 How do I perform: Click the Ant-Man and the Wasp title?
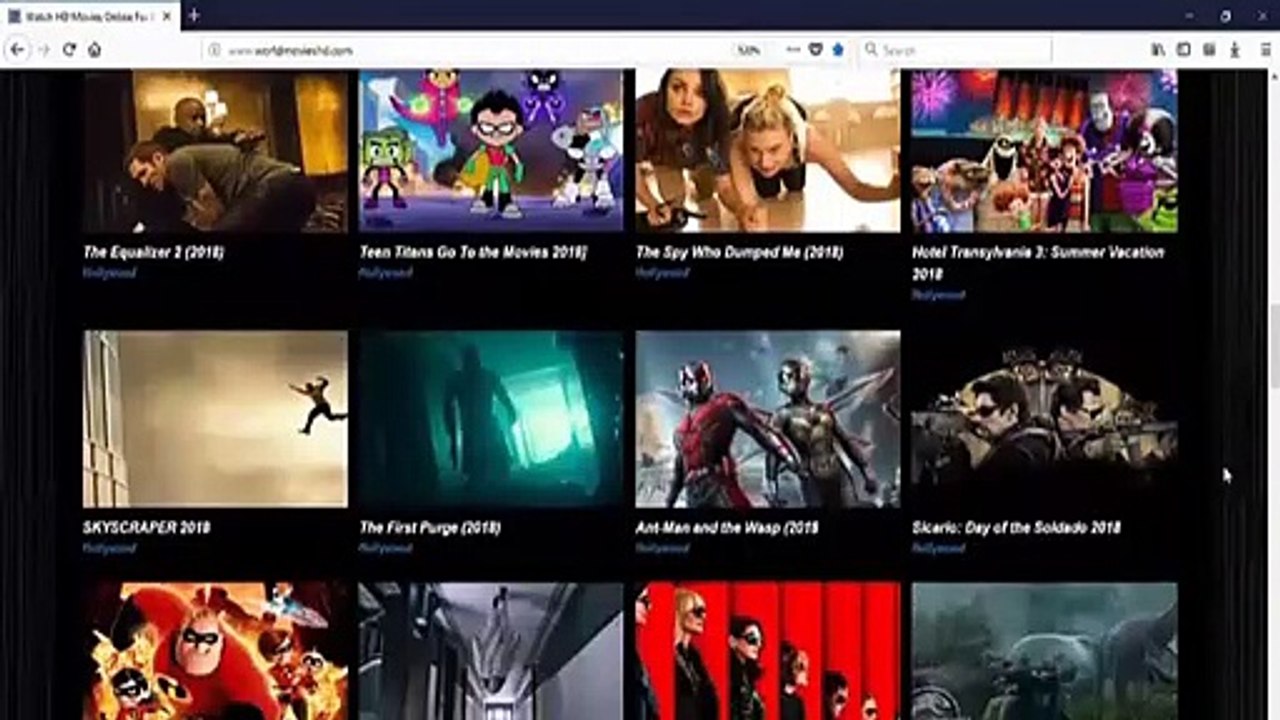coord(727,527)
